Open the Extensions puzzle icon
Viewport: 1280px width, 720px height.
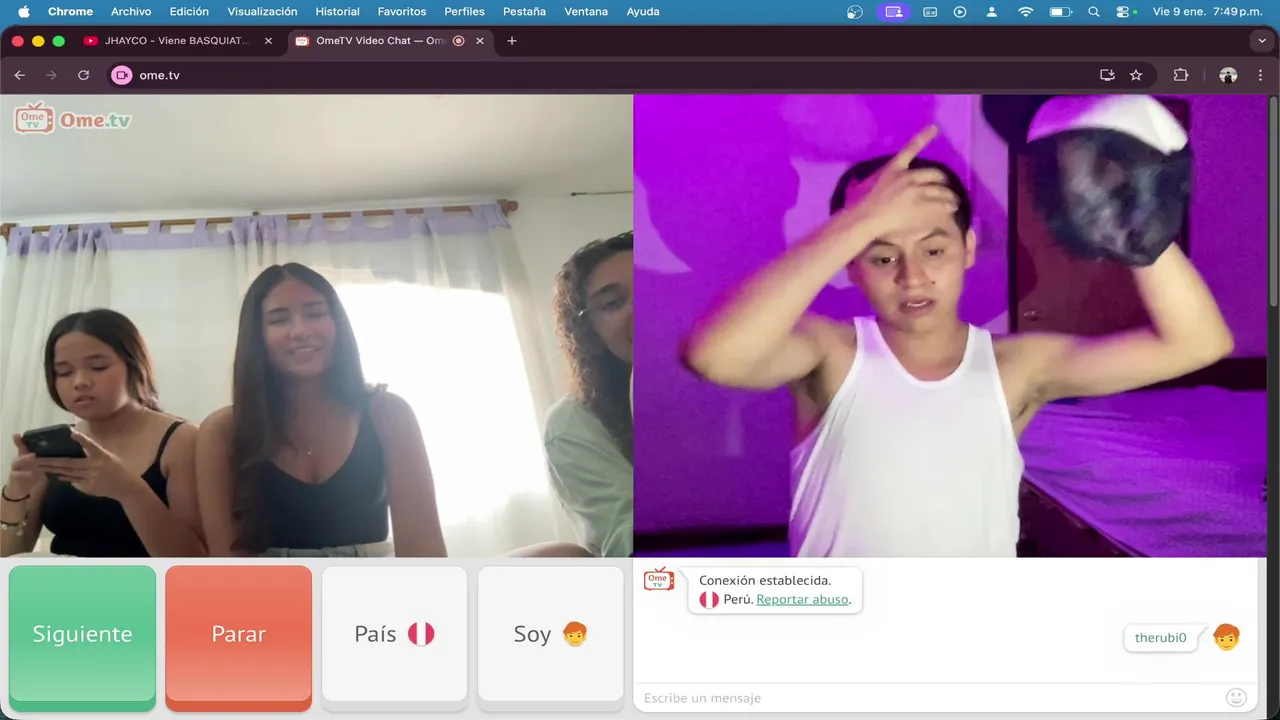(x=1181, y=75)
